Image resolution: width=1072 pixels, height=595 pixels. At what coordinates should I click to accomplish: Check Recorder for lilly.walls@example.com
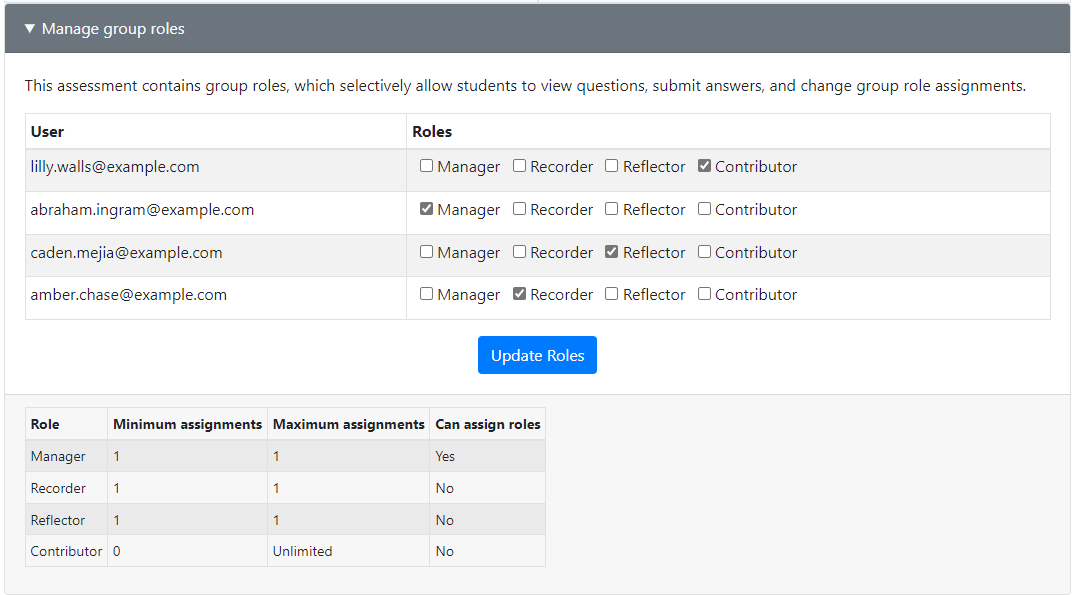pos(519,166)
